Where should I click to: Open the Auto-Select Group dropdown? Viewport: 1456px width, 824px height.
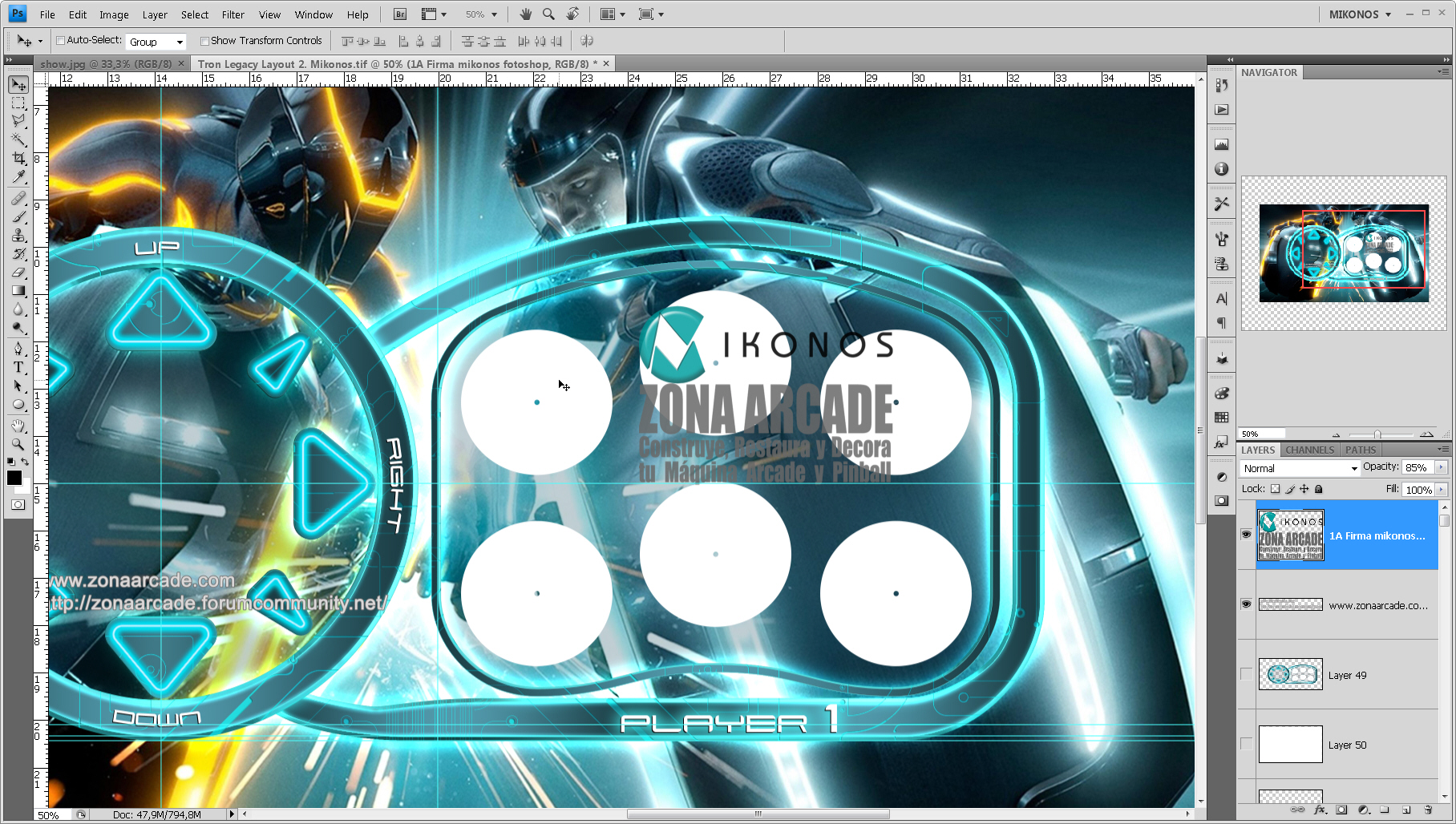156,42
